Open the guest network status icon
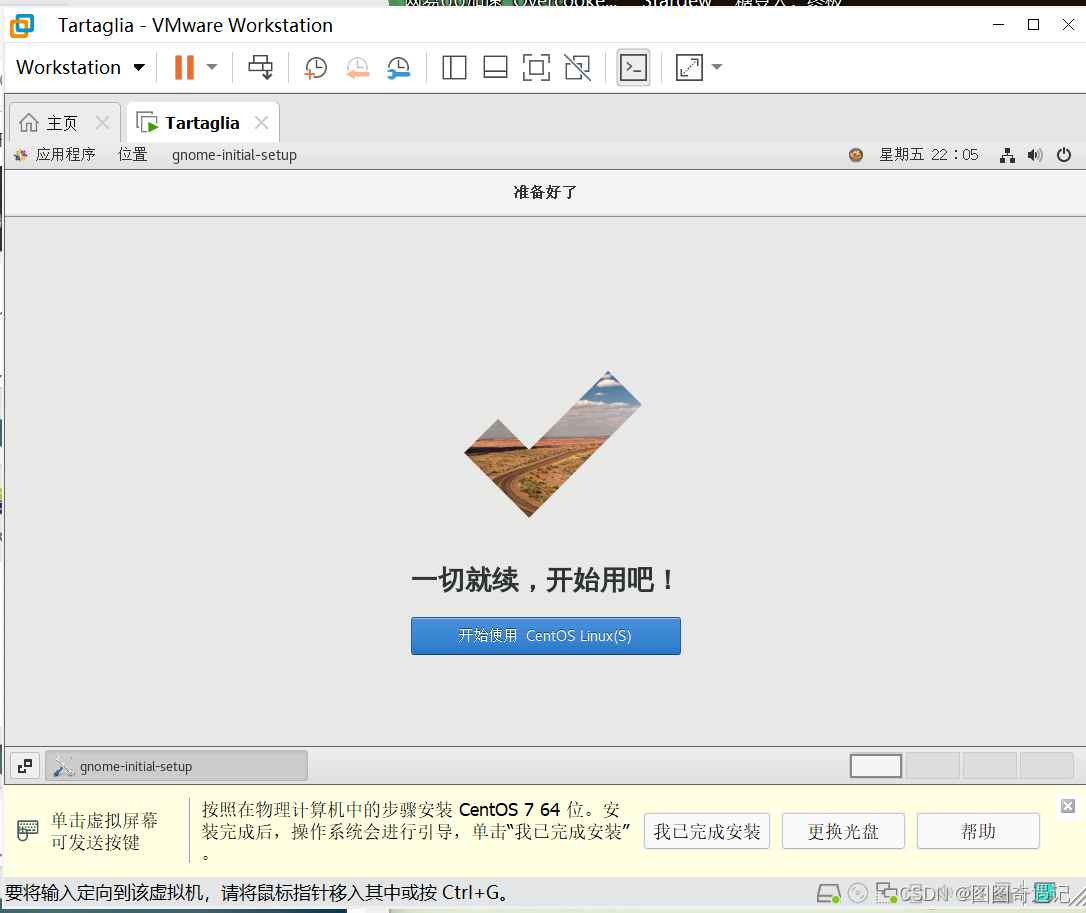The height and width of the screenshot is (913, 1086). tap(1007, 155)
